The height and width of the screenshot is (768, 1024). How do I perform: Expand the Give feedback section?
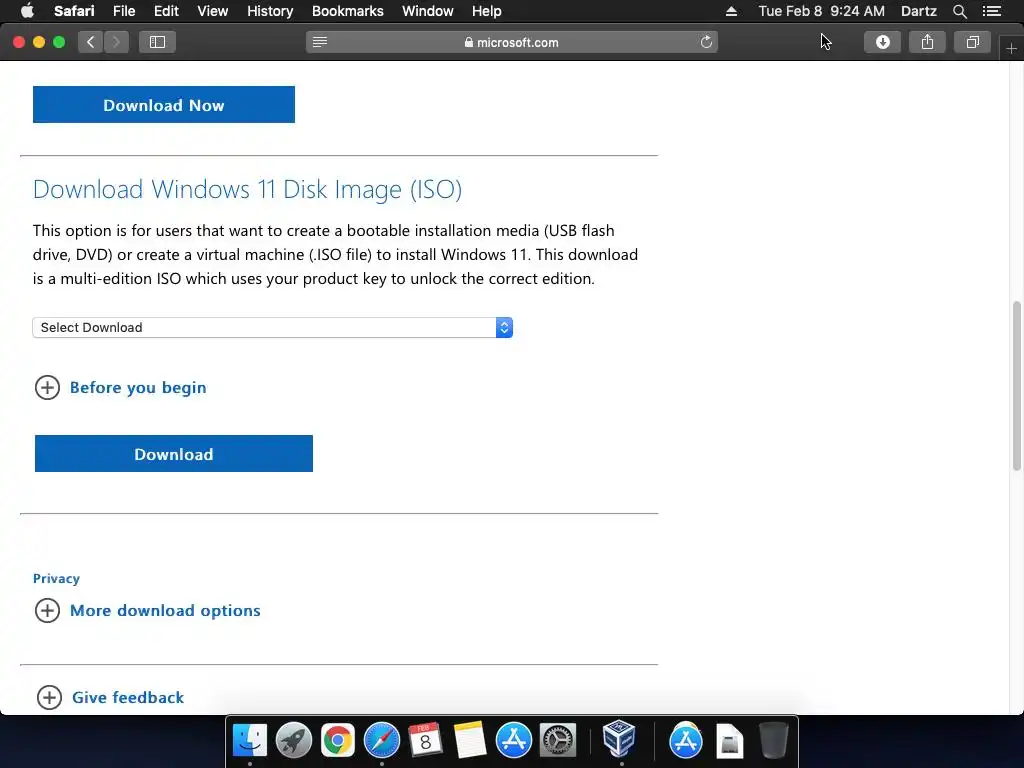tap(110, 697)
